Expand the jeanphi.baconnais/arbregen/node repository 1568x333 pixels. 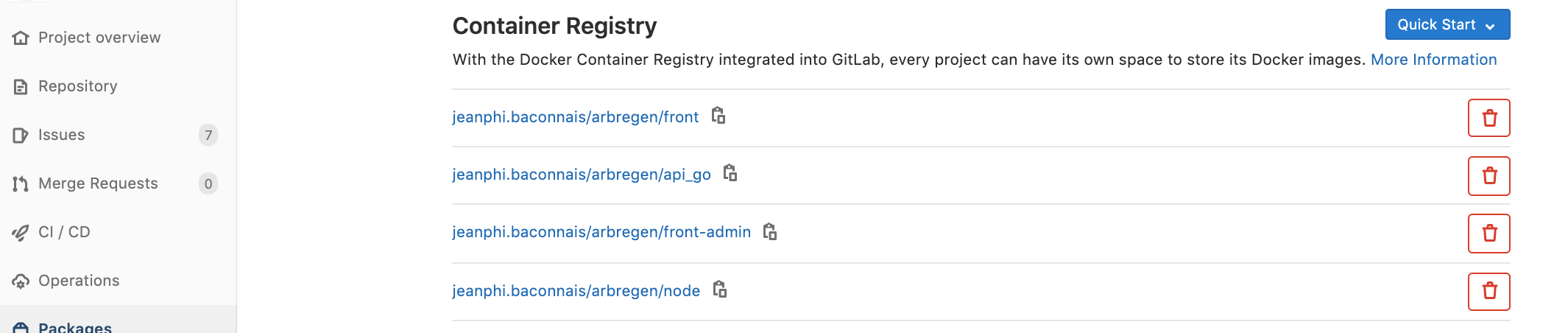(x=576, y=291)
